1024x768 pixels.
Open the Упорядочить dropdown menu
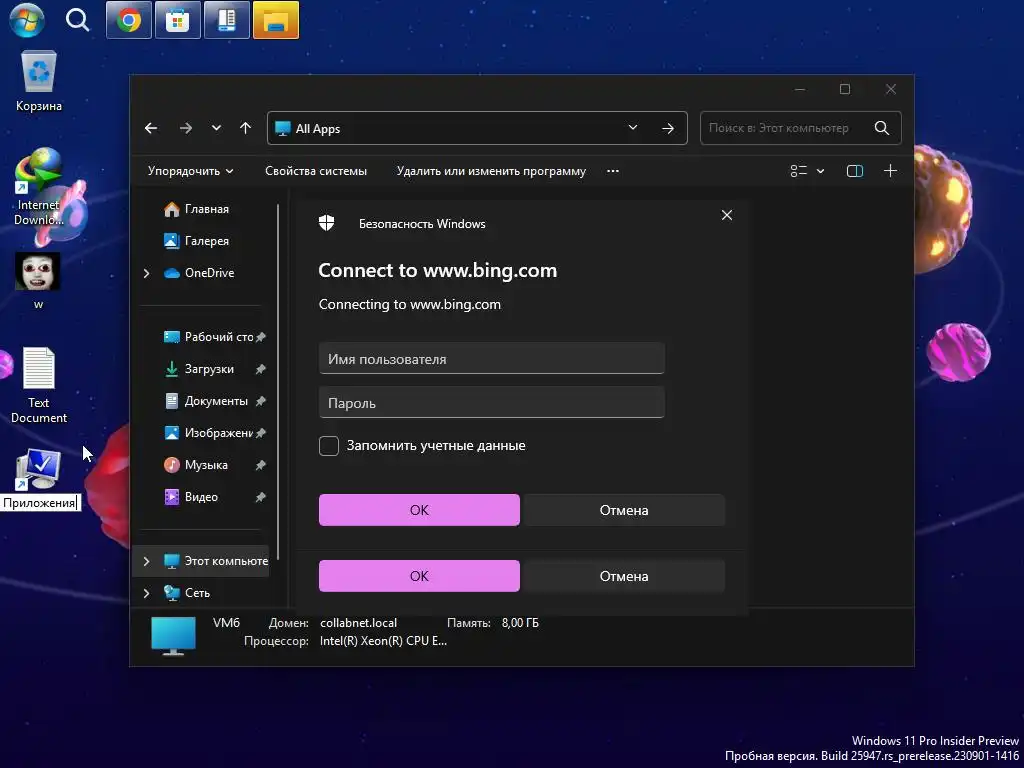click(x=190, y=171)
